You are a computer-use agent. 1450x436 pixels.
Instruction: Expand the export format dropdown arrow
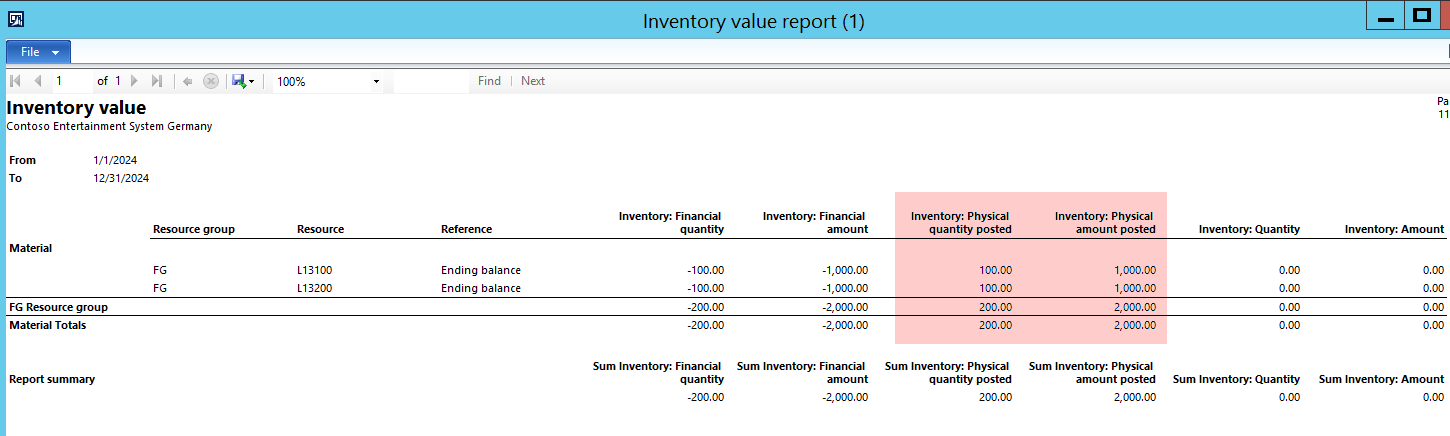pos(252,81)
